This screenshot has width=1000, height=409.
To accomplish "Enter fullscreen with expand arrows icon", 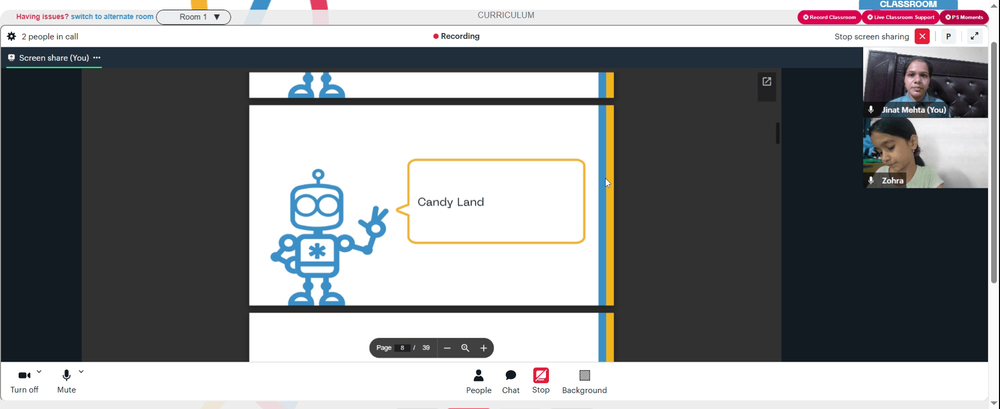I will 974,36.
